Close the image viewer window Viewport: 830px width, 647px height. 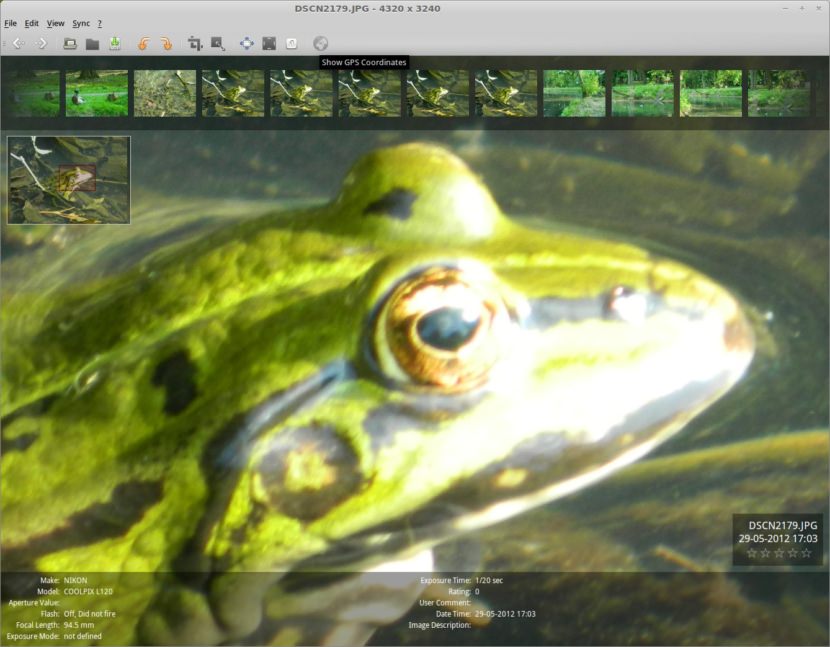pos(818,8)
